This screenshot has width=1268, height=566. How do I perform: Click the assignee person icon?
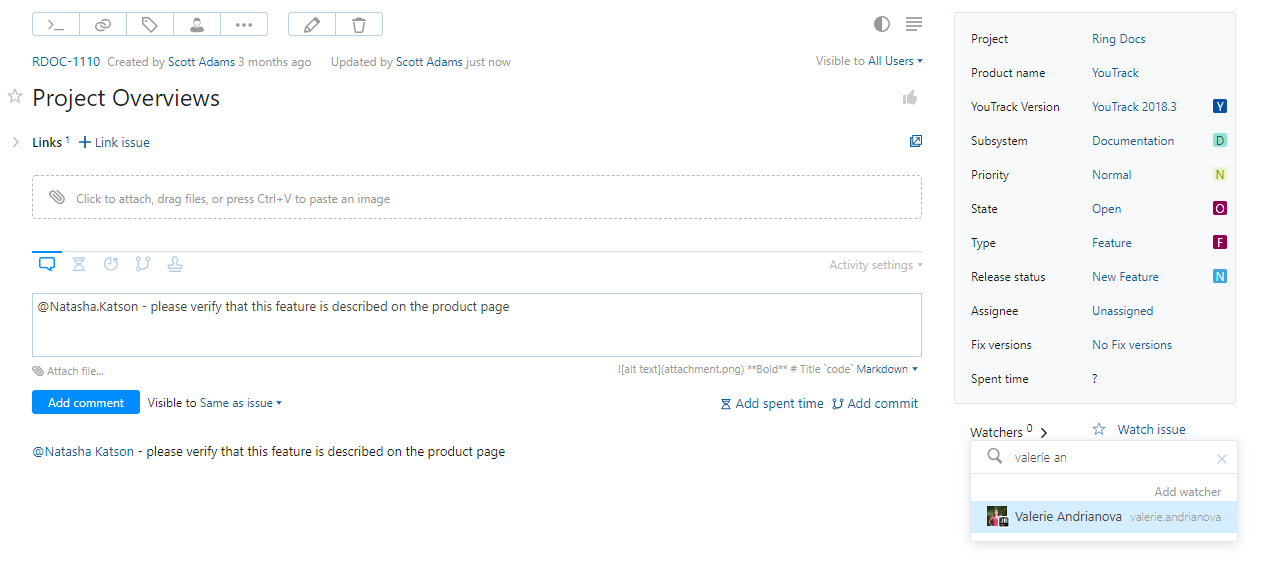tap(197, 24)
